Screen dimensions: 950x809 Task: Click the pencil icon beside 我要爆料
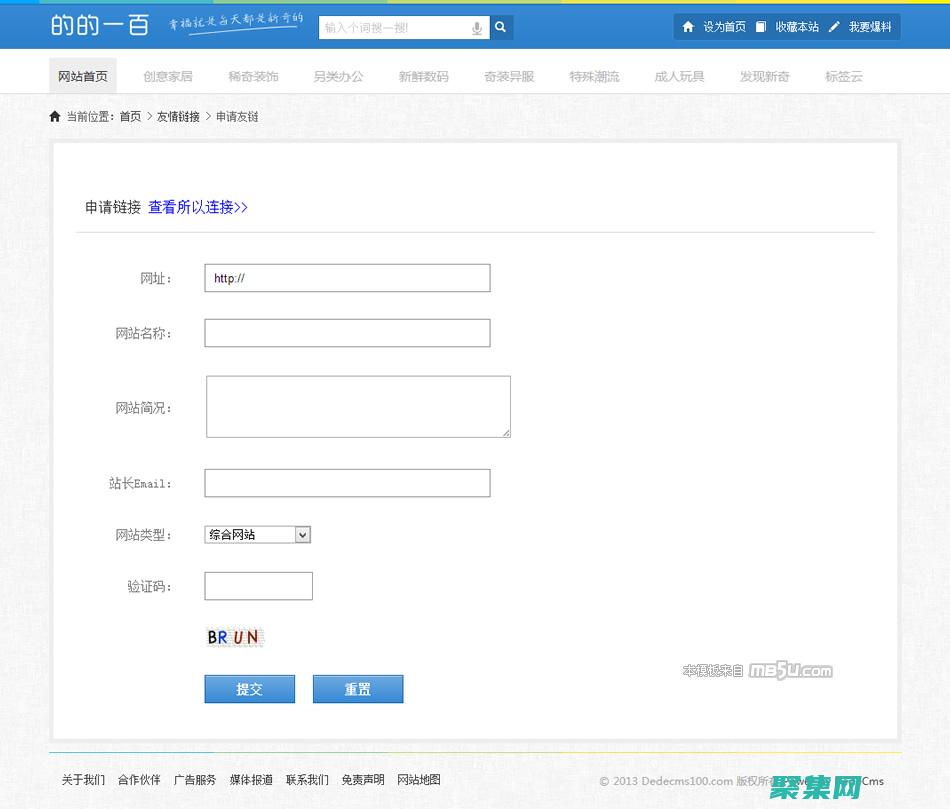[x=834, y=27]
